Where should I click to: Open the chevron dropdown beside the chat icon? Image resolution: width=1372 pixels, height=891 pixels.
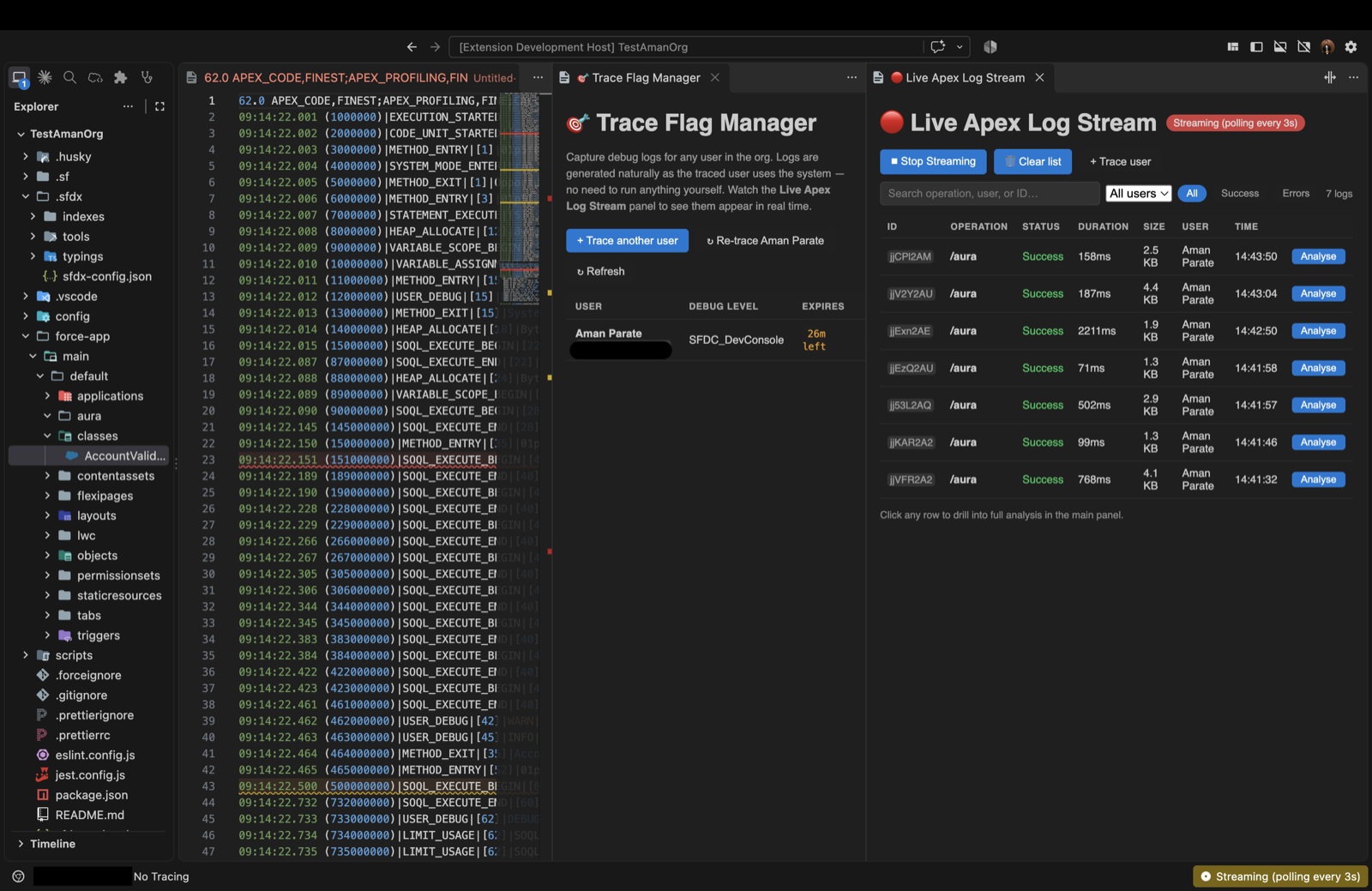[x=960, y=47]
